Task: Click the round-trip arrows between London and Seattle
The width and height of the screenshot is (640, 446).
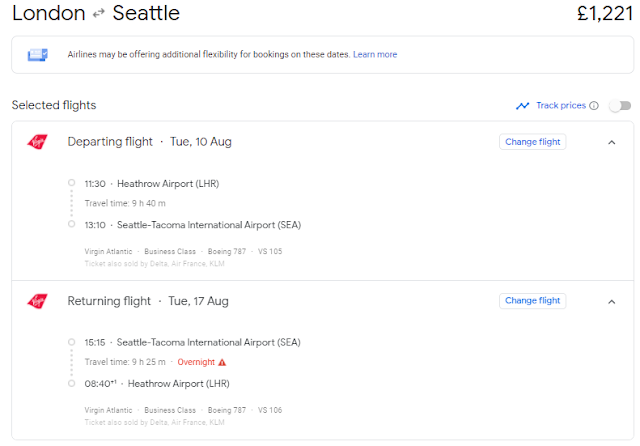Action: 98,14
